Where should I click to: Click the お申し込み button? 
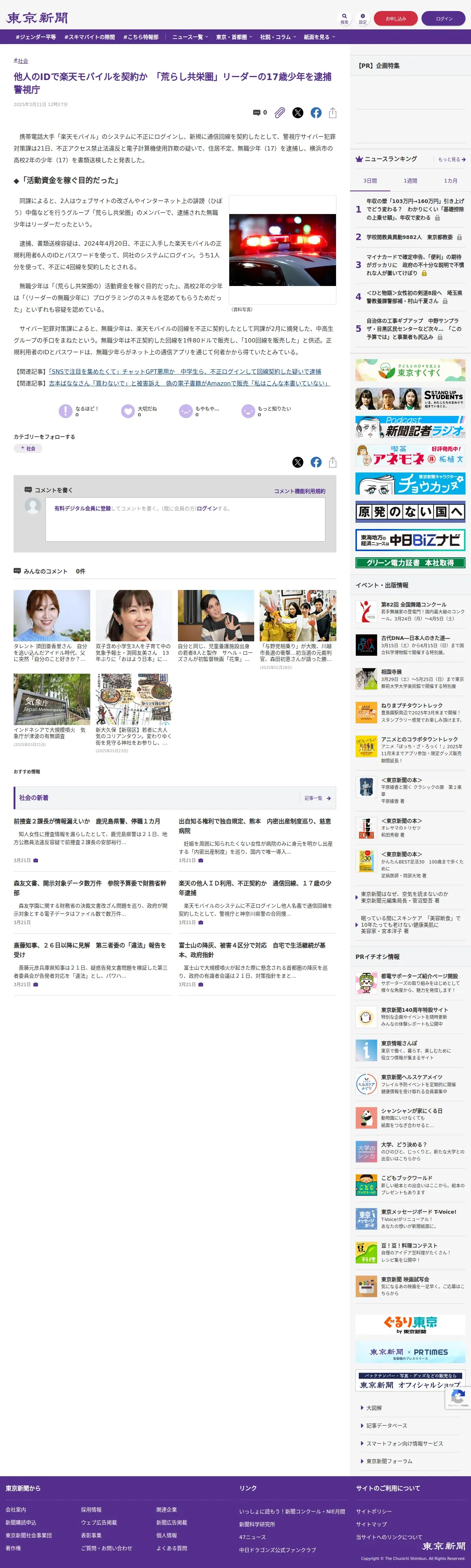tap(395, 18)
